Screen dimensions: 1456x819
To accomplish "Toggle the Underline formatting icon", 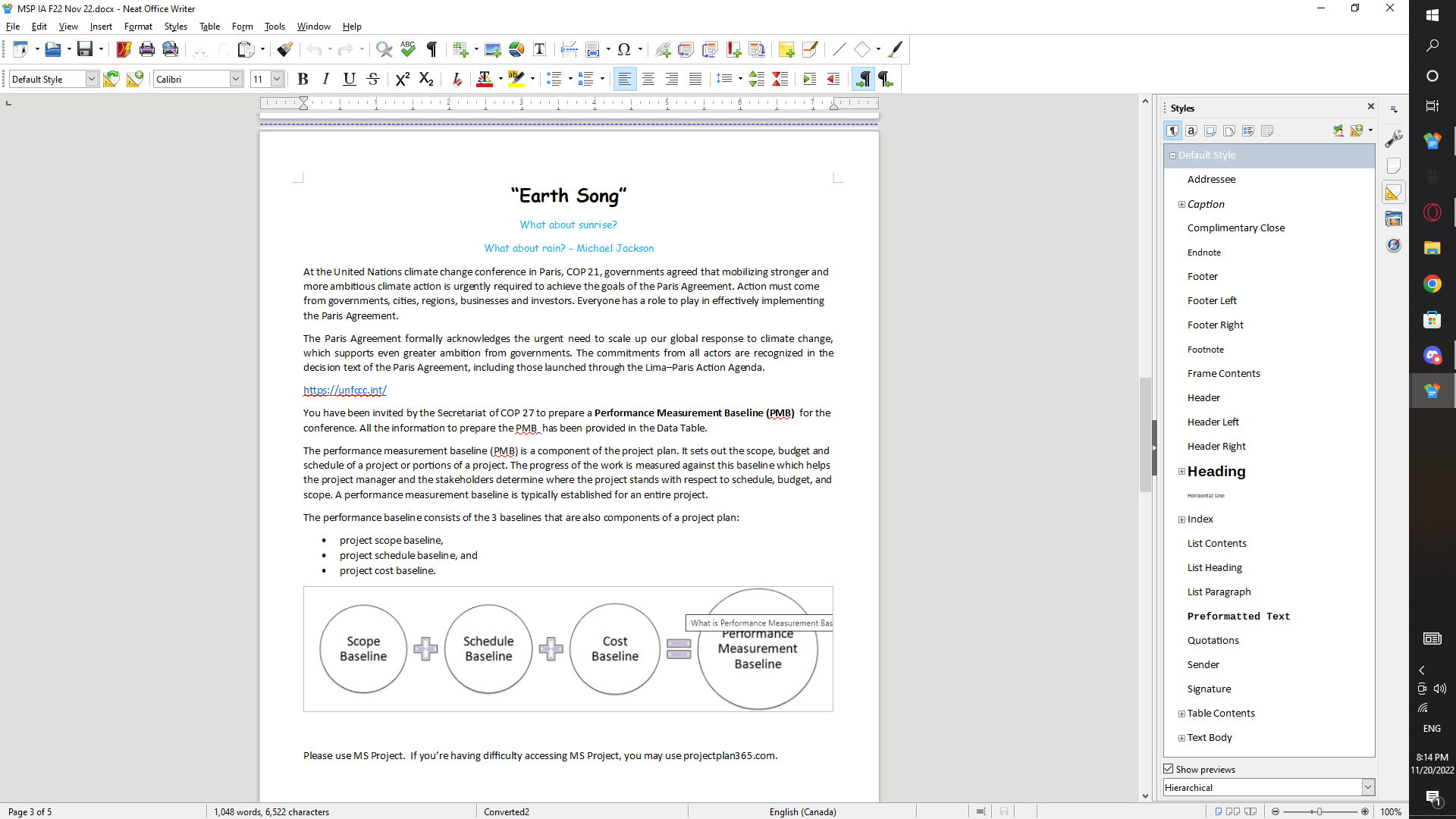I will click(x=349, y=79).
